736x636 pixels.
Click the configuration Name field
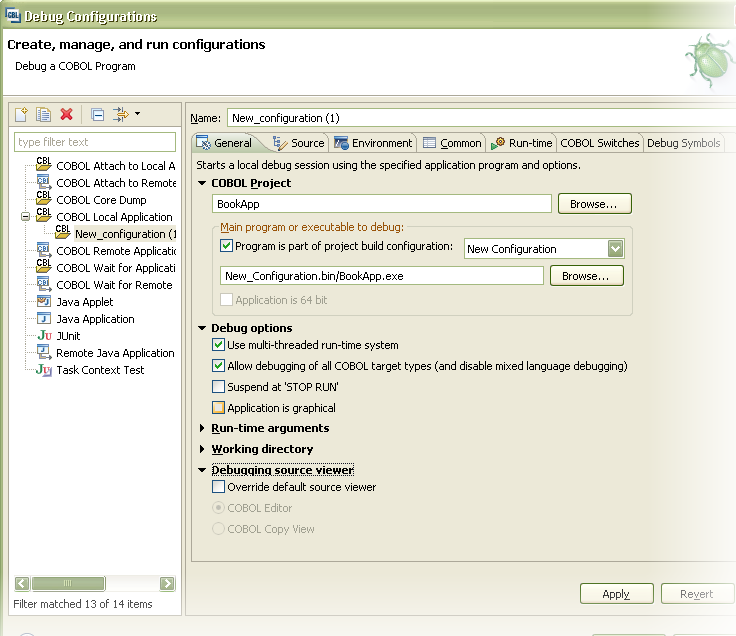[481, 118]
